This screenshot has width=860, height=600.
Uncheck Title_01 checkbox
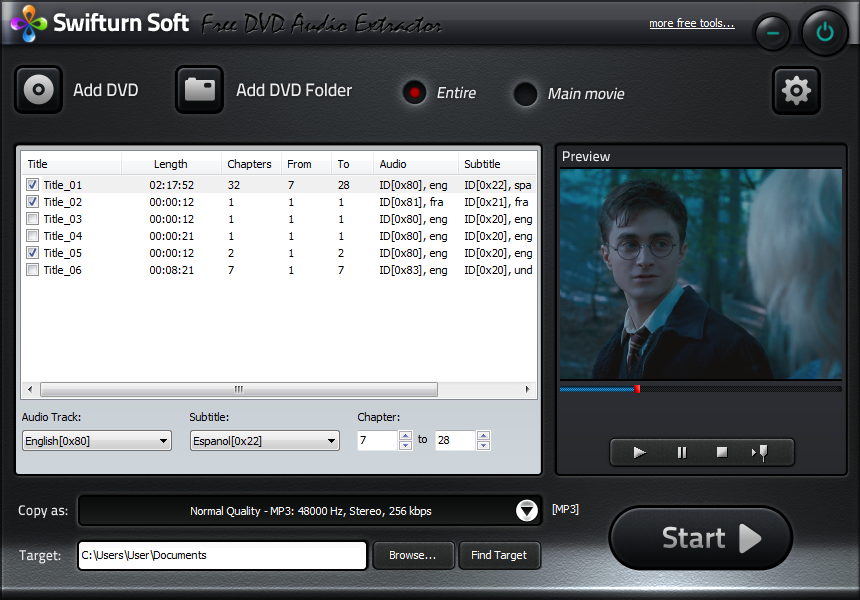tap(32, 185)
